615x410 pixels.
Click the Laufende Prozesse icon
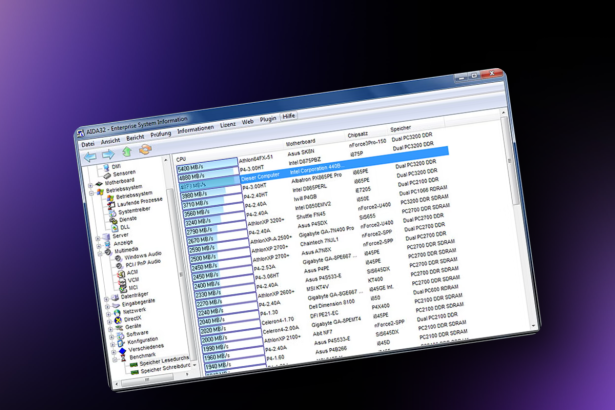(112, 206)
